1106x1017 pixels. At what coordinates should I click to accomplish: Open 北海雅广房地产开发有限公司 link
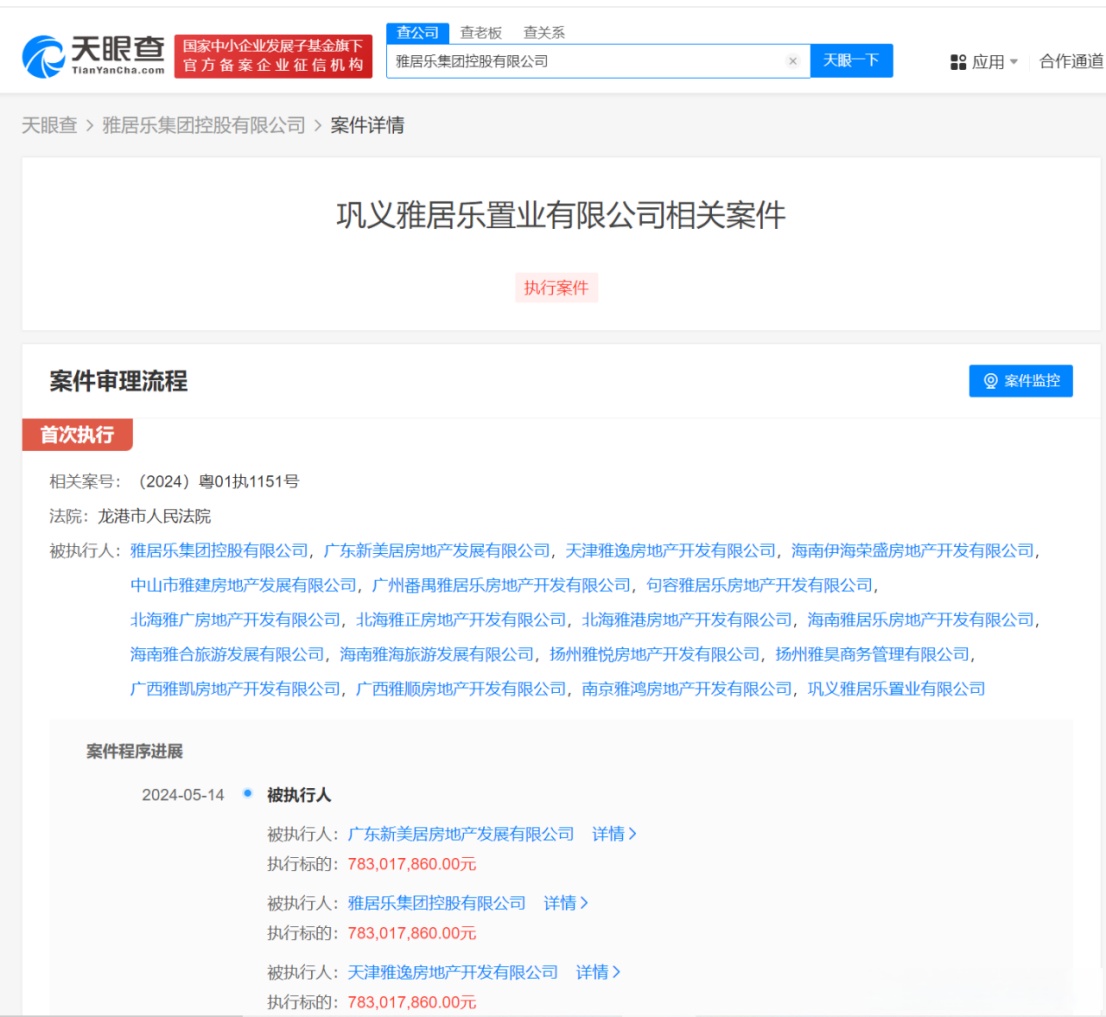(235, 620)
